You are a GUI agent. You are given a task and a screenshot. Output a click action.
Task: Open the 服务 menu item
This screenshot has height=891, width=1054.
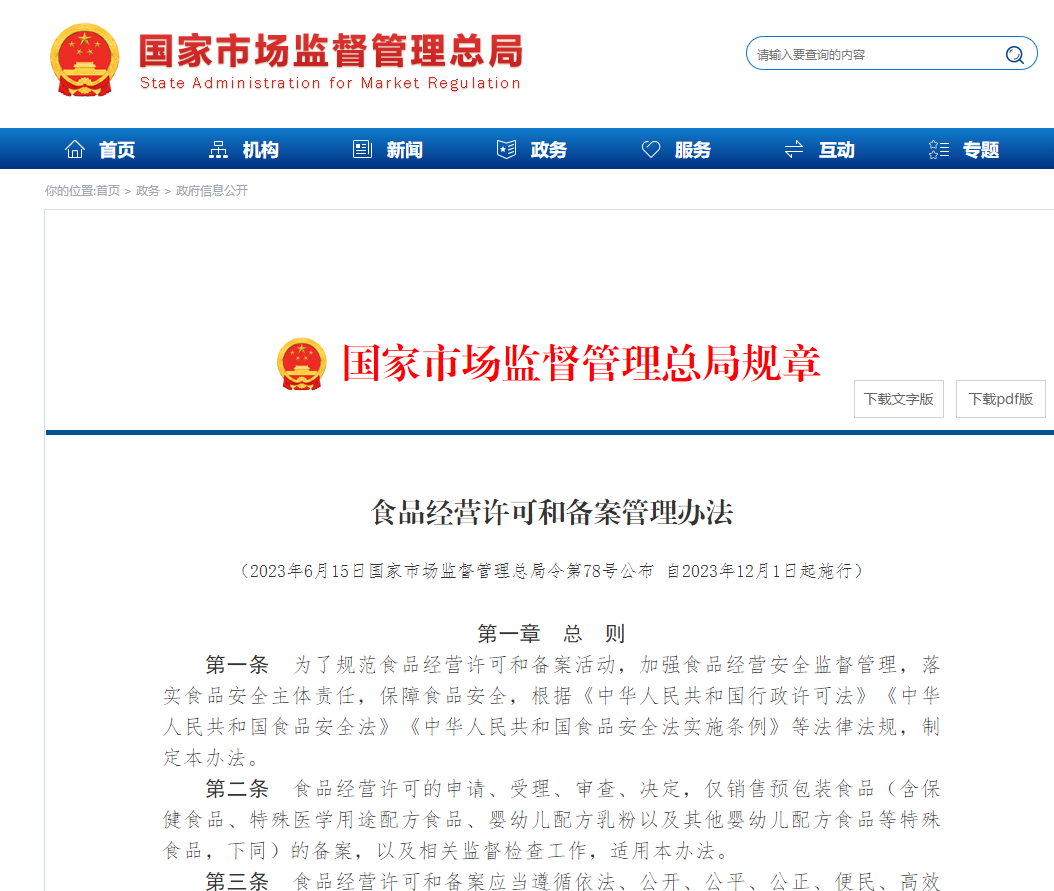(693, 150)
